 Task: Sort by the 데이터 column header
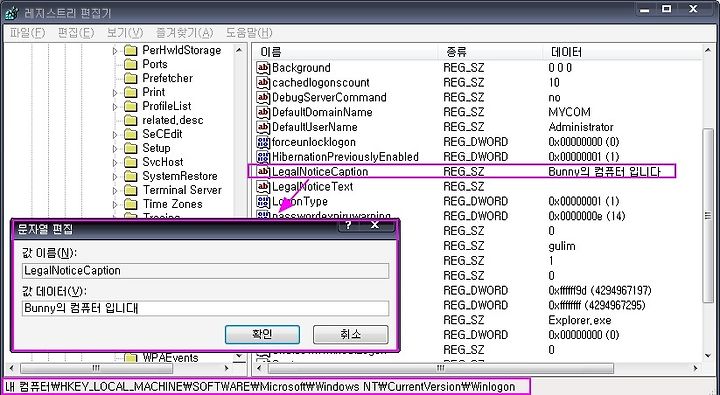tap(624, 52)
